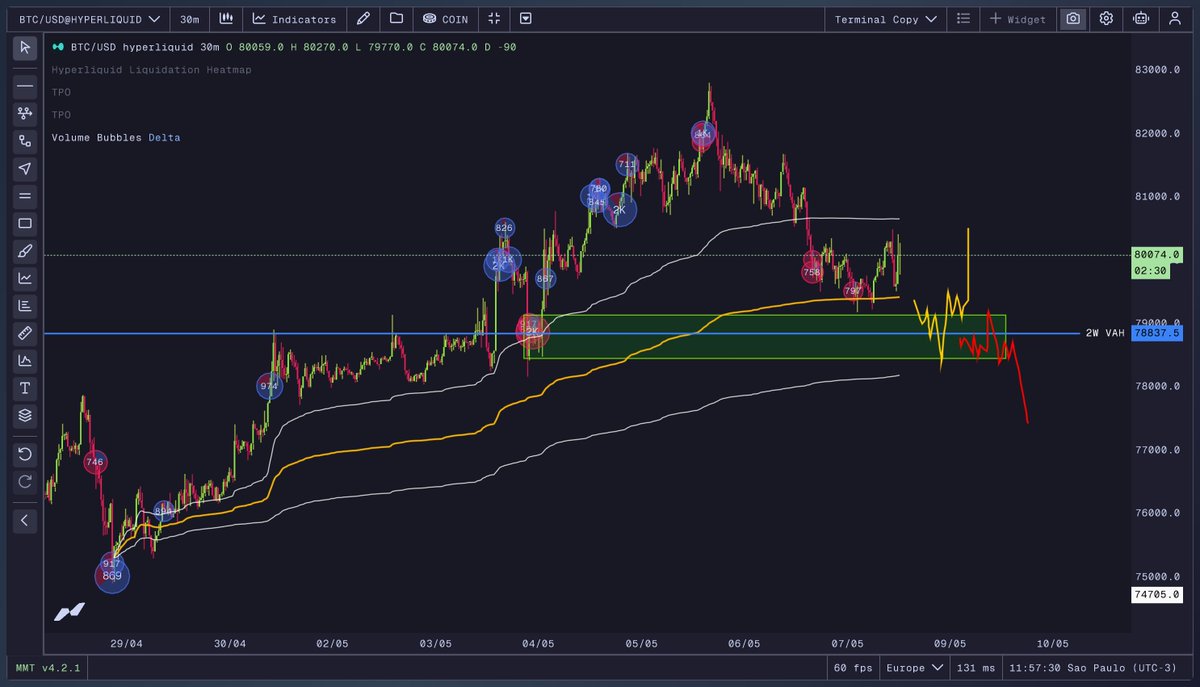This screenshot has height=687, width=1200.
Task: Select the green rectangle zone on chart
Action: click(x=764, y=337)
